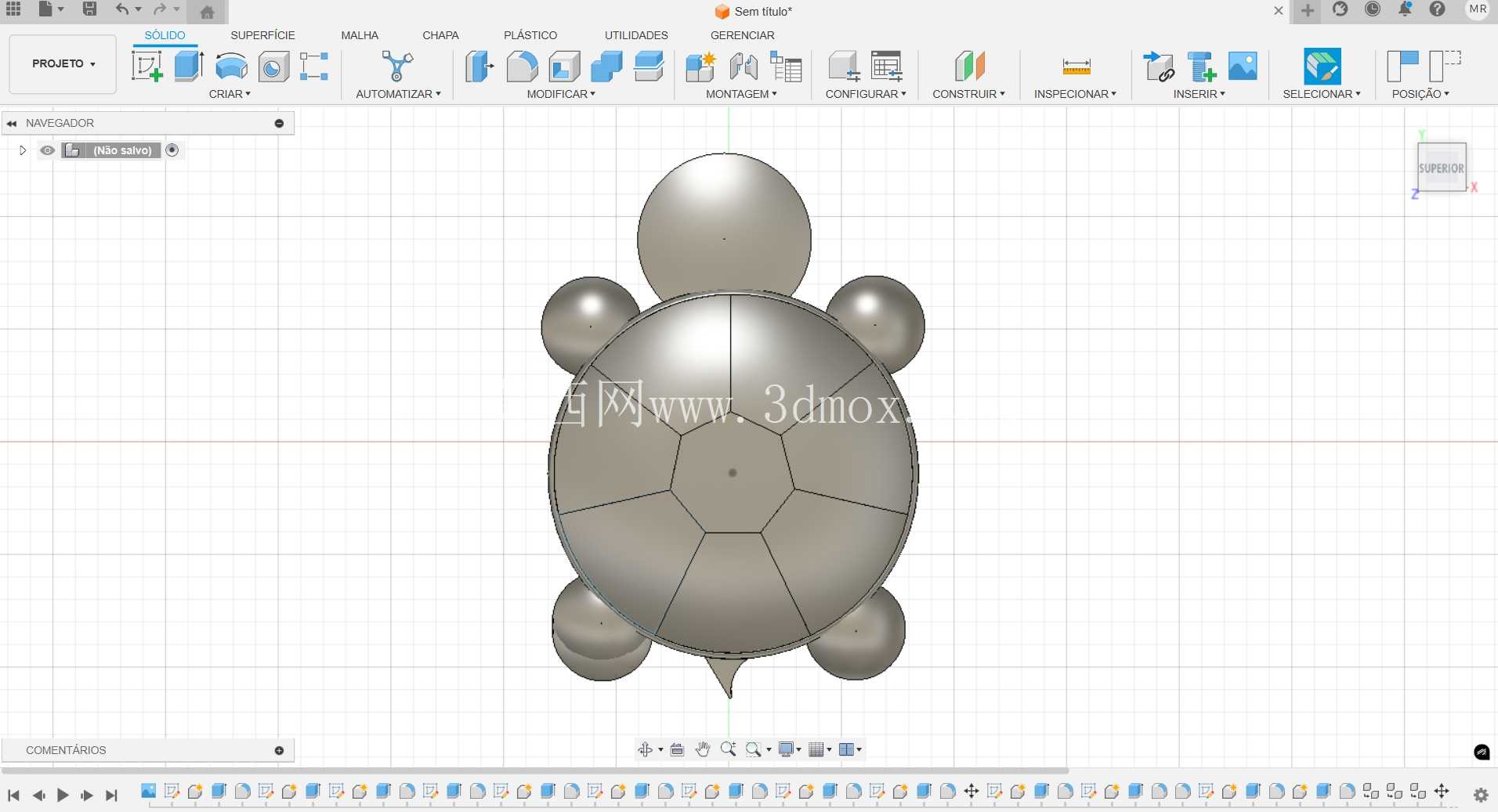Screen dimensions: 1498x812
Task: Click the Undo arrow
Action: 121,9
